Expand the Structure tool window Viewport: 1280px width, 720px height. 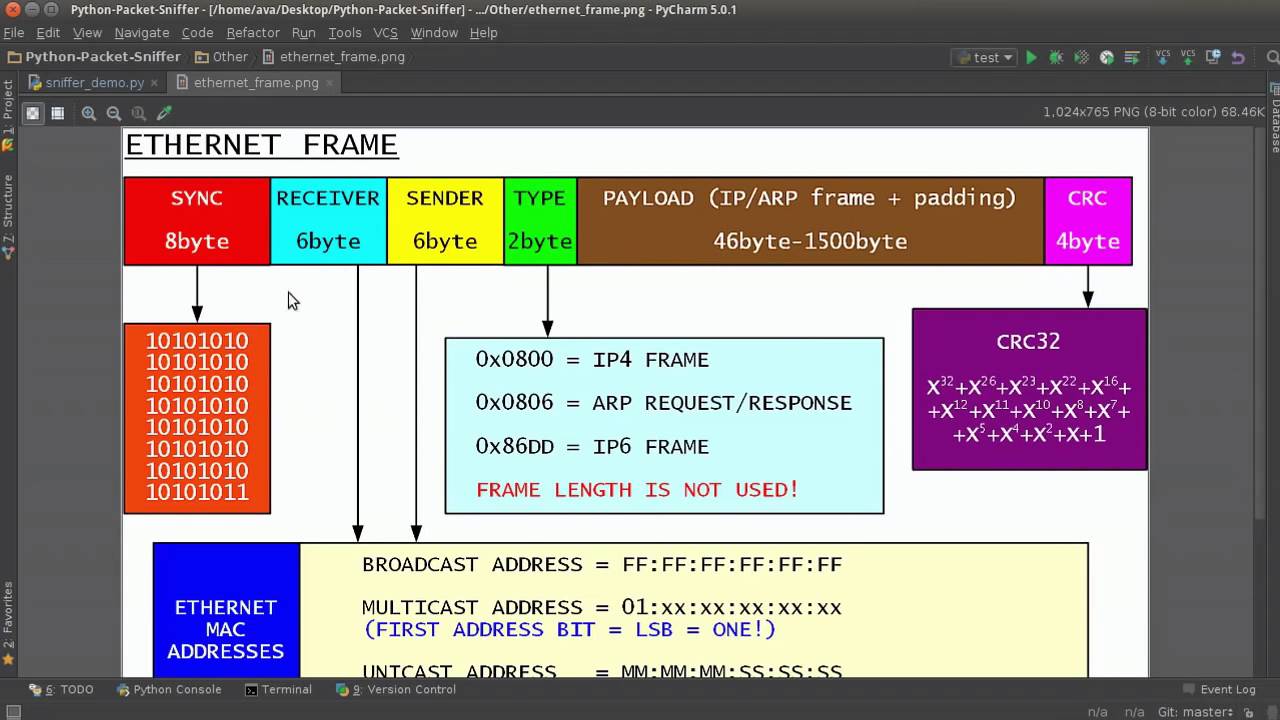pos(8,215)
